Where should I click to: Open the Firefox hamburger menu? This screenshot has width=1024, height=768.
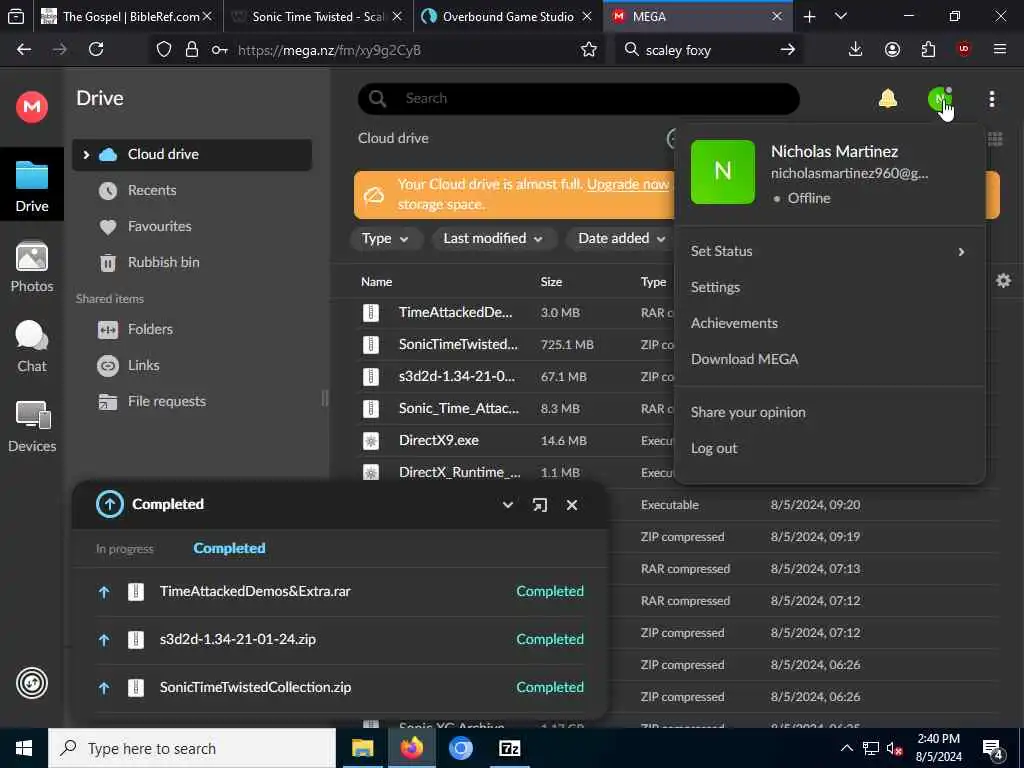pyautogui.click(x=1000, y=50)
